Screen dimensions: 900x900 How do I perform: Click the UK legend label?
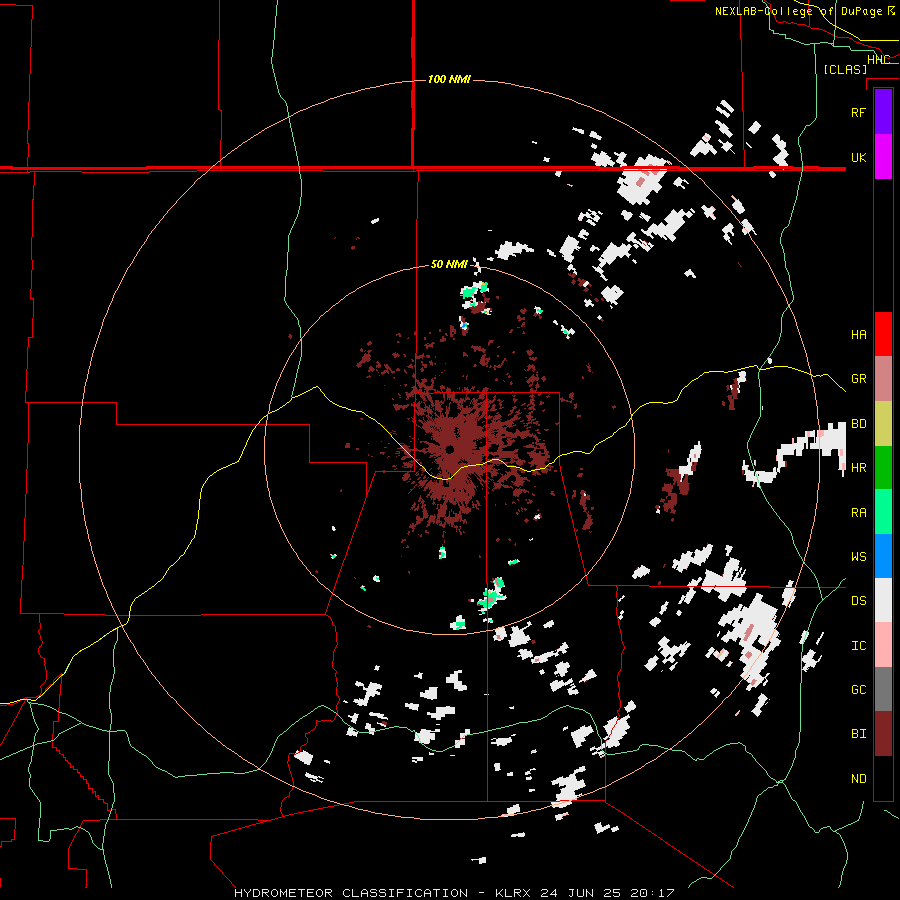pos(858,157)
